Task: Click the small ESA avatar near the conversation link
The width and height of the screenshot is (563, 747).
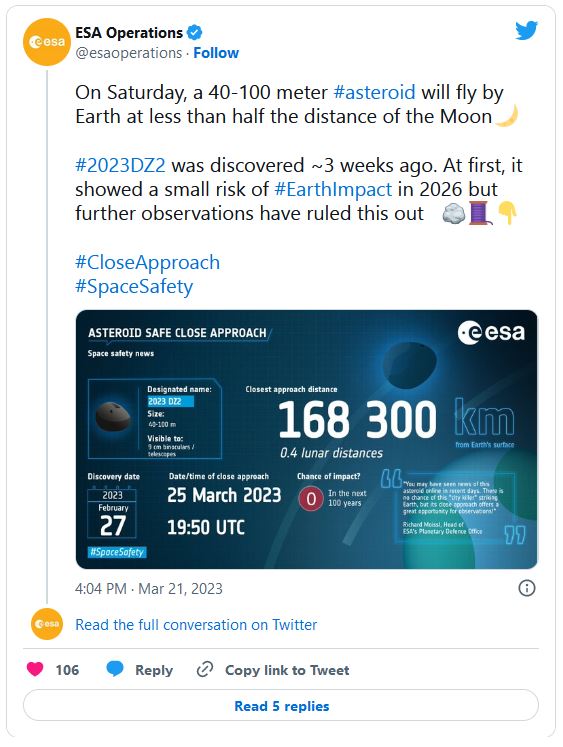Action: click(x=47, y=624)
